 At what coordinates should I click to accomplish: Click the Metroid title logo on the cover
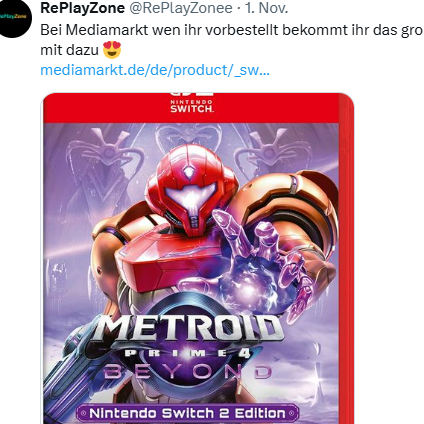pyautogui.click(x=187, y=329)
